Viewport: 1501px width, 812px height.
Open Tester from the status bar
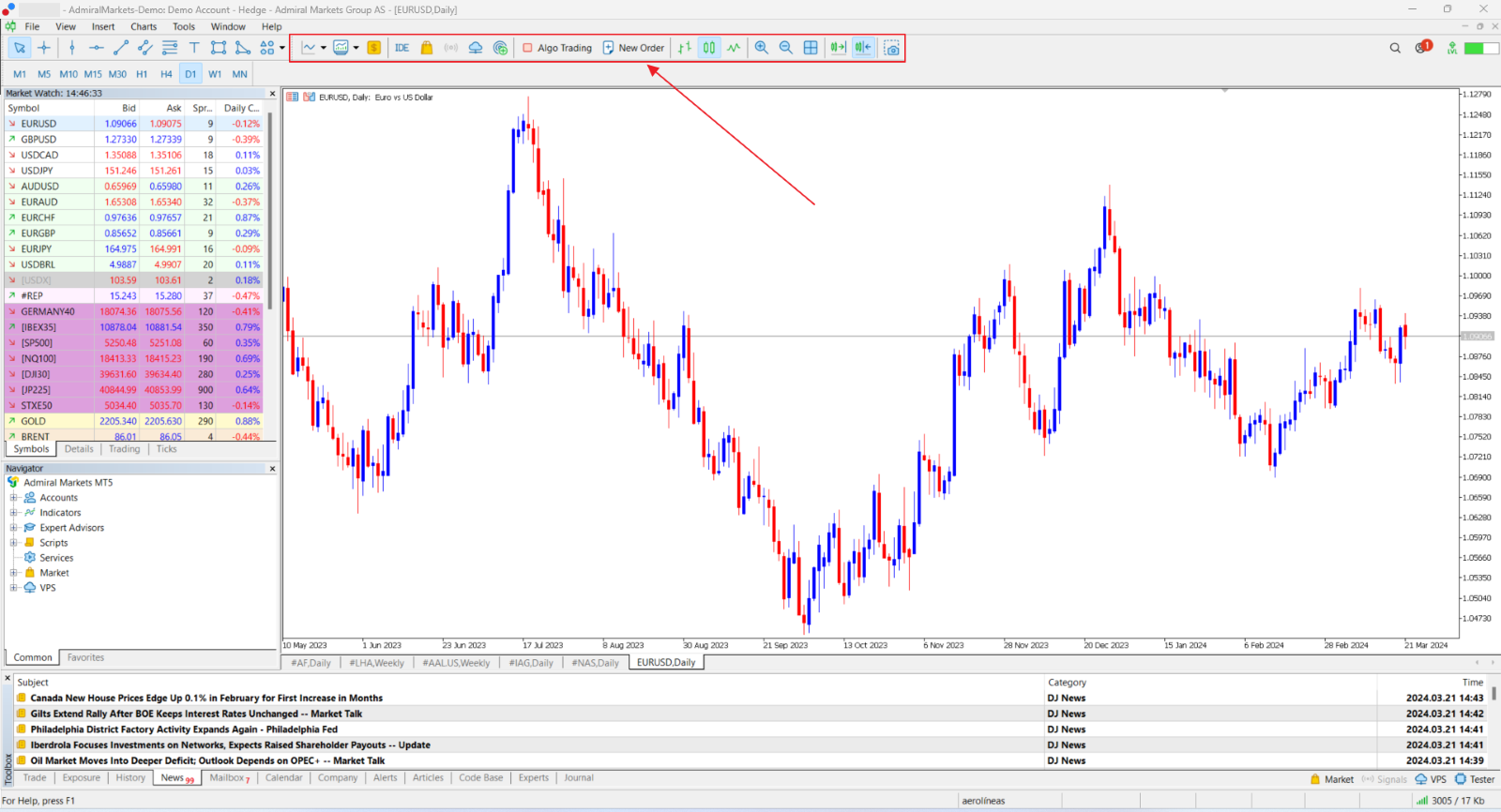coord(1475,779)
